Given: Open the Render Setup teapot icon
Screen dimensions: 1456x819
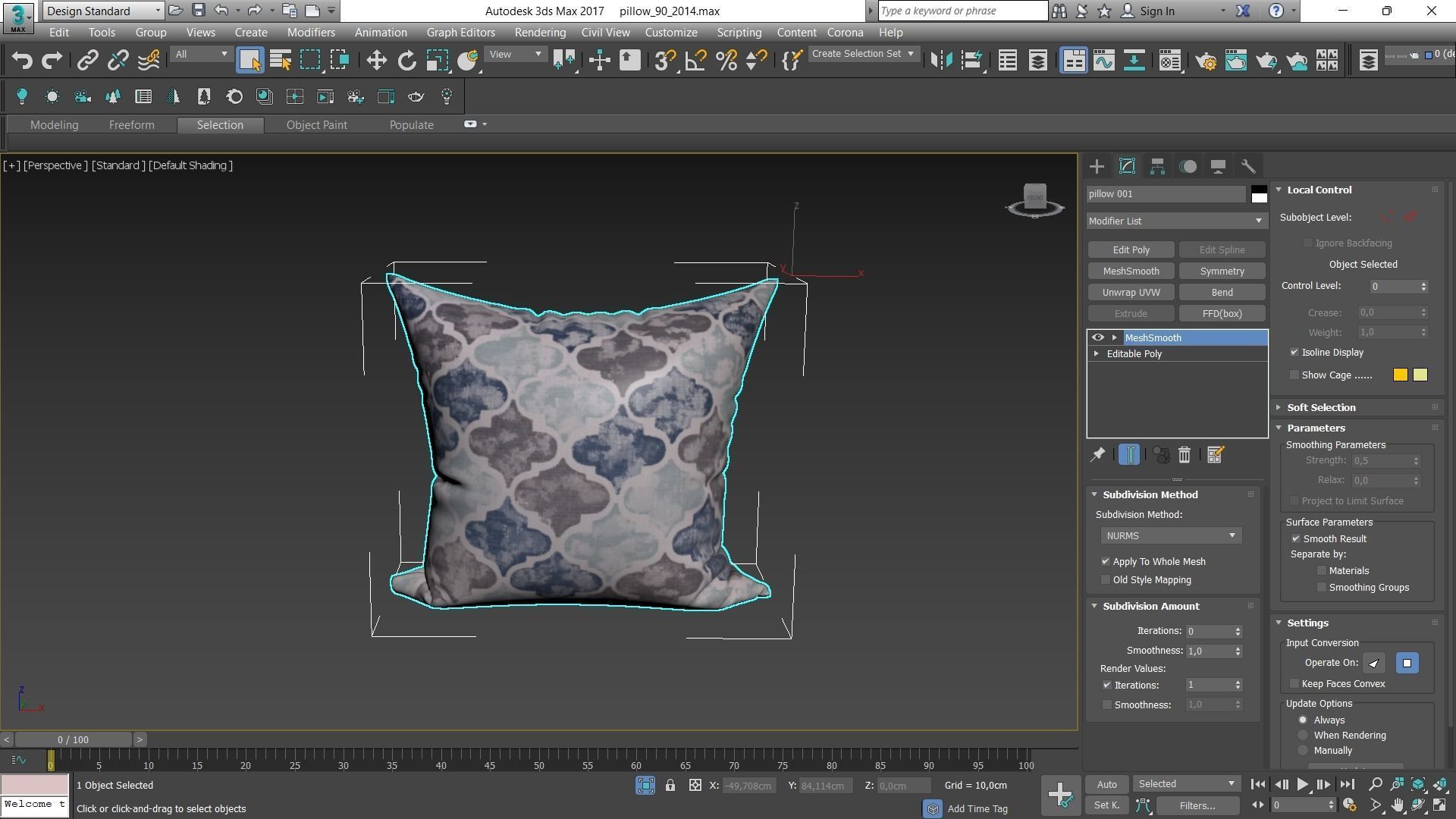Looking at the screenshot, I should pyautogui.click(x=1206, y=60).
